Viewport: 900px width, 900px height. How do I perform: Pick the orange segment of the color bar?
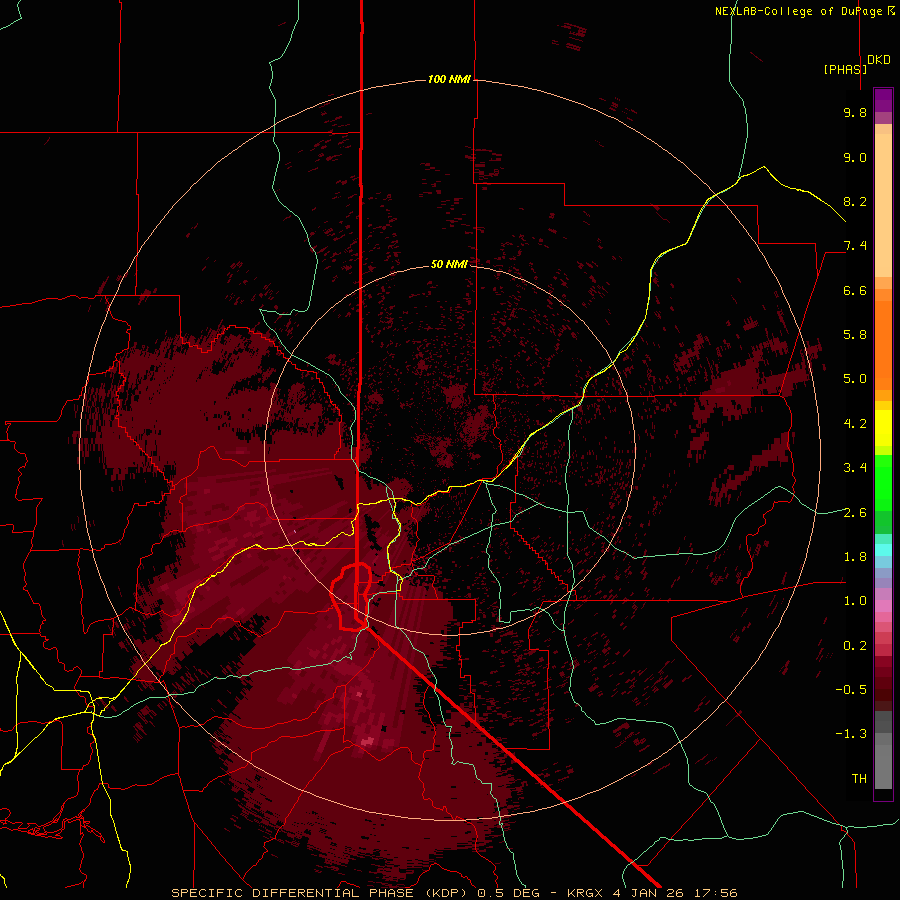(883, 344)
